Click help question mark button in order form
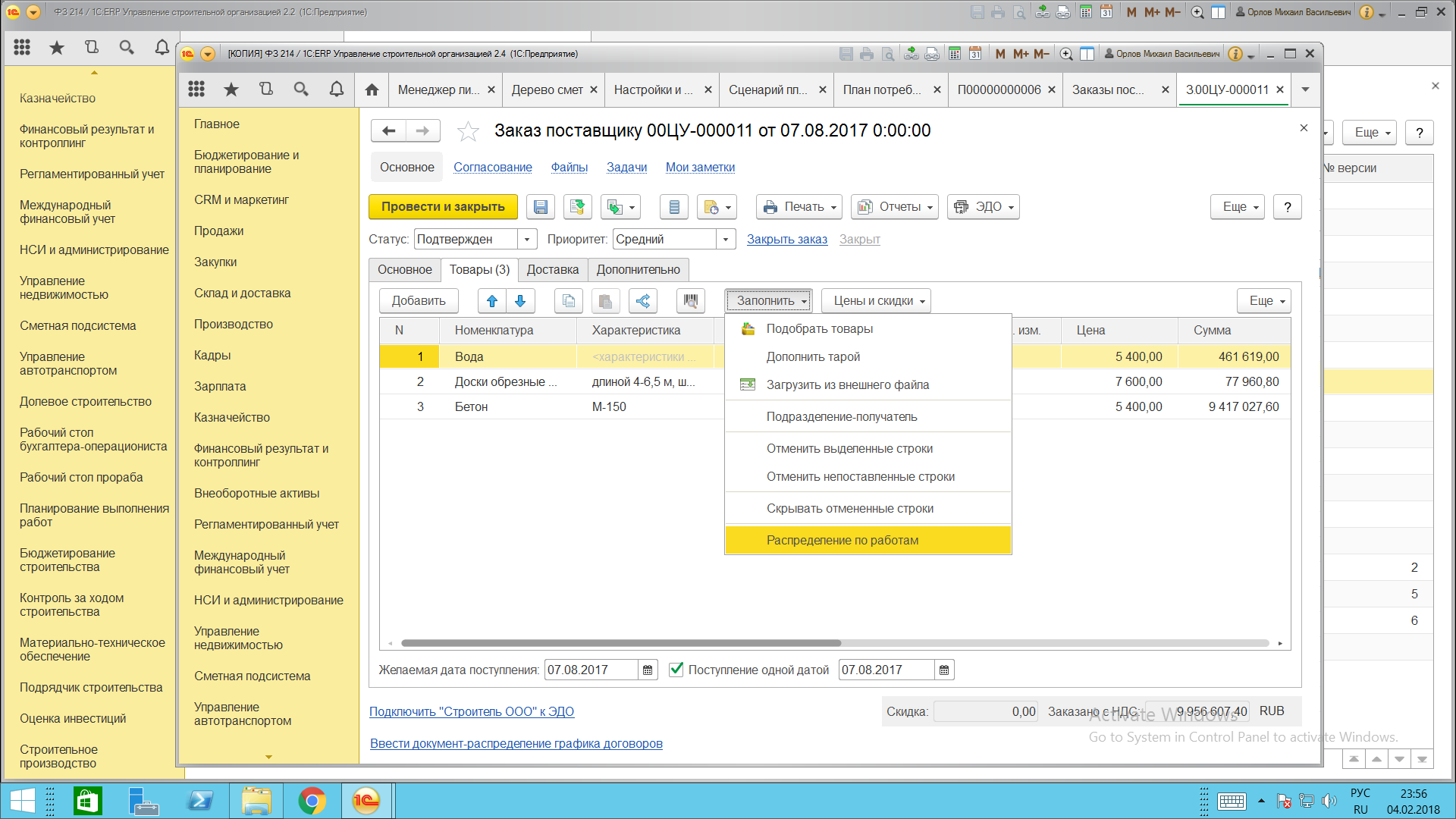The width and height of the screenshot is (1456, 819). click(x=1287, y=207)
